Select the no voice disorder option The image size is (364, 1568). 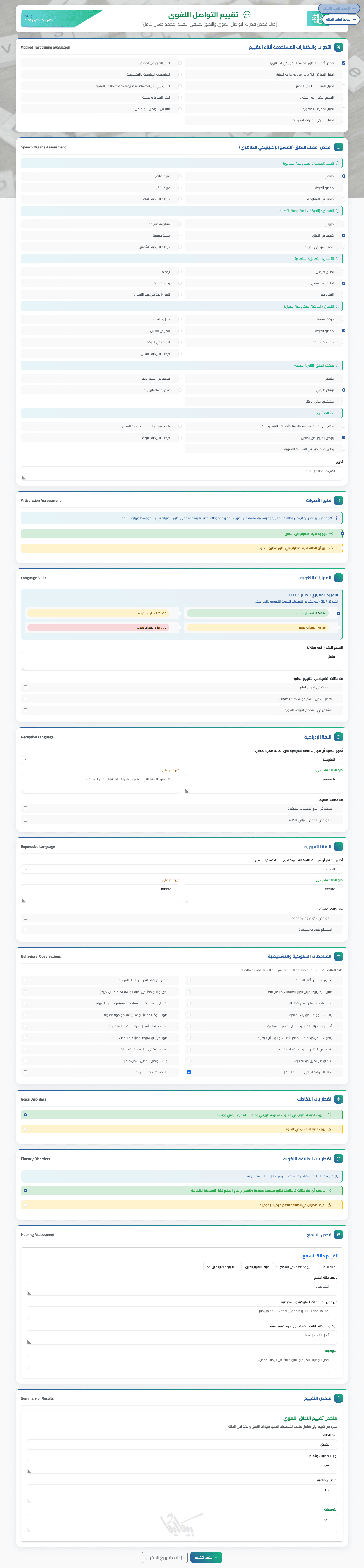[25, 1115]
